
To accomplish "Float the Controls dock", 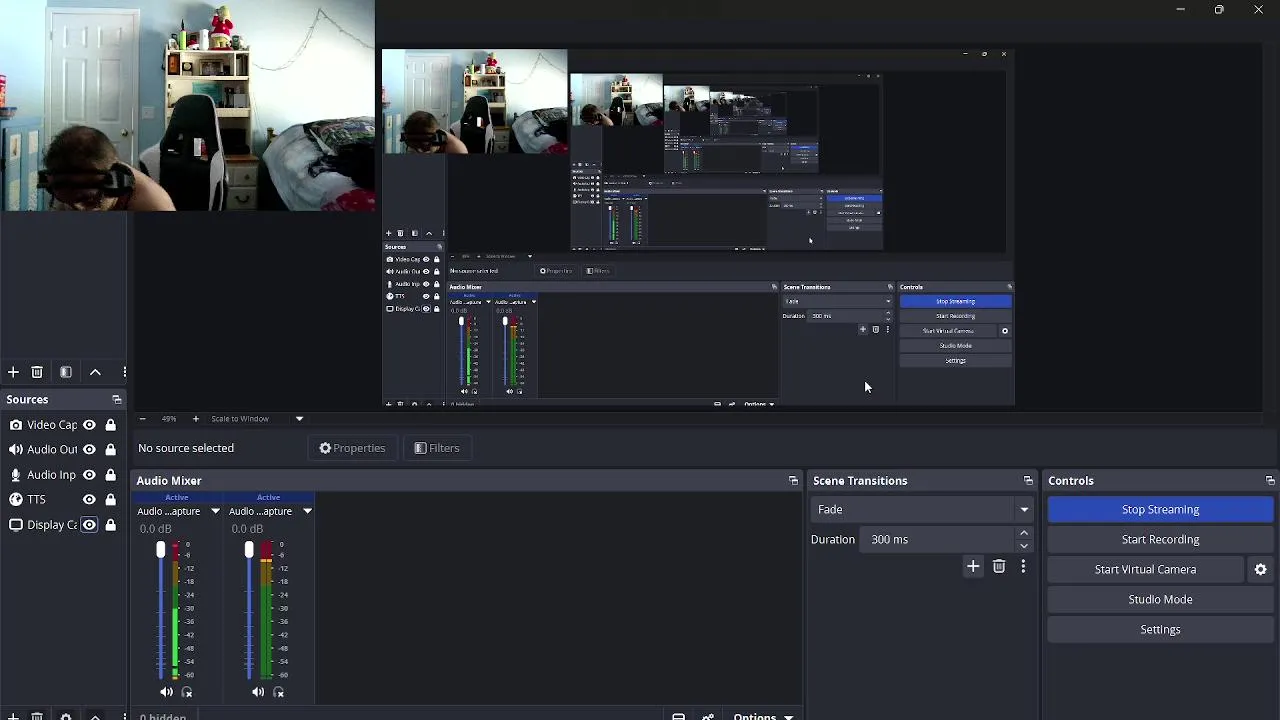I will [1270, 481].
